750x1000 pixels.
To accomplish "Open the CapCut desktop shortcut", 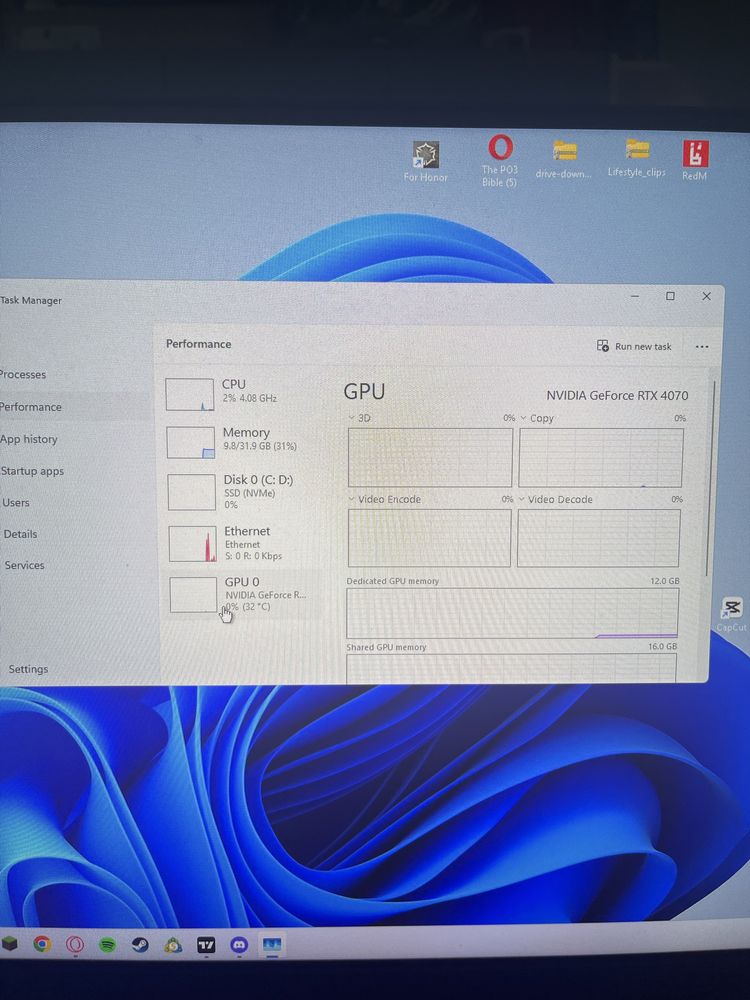I will (x=732, y=615).
